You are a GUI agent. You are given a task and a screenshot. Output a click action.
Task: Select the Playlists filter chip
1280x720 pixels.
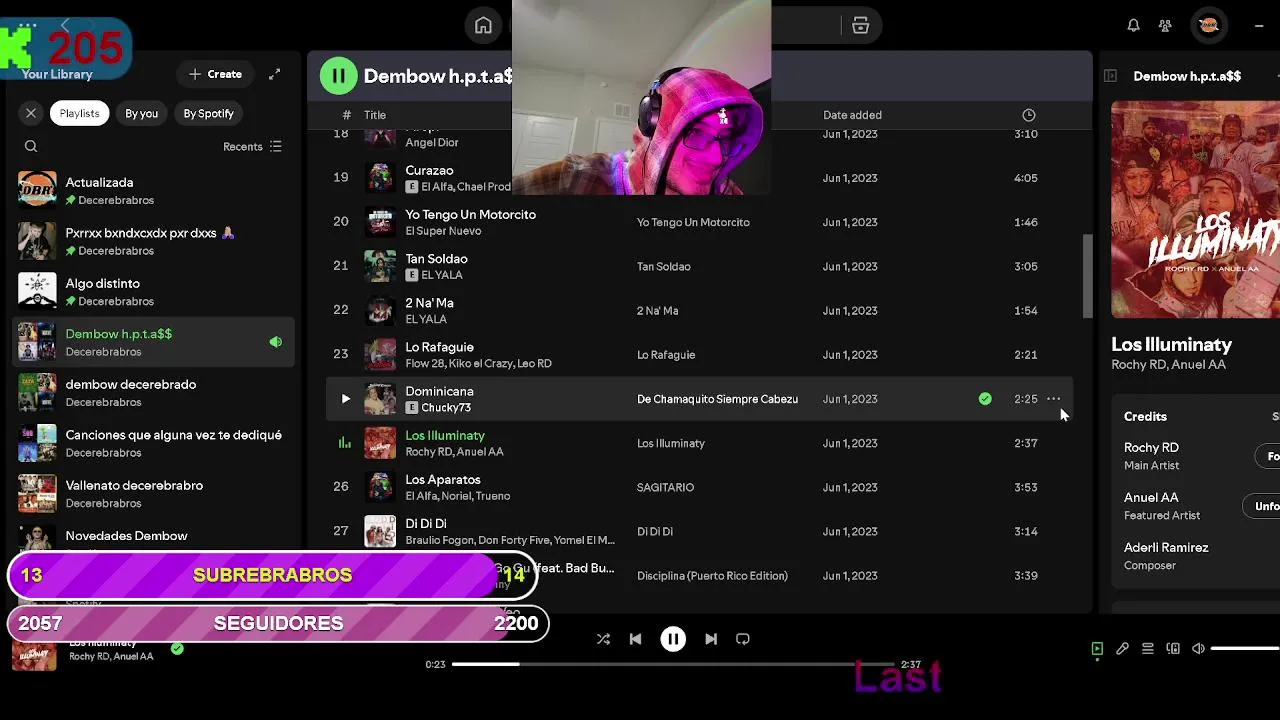coord(79,114)
